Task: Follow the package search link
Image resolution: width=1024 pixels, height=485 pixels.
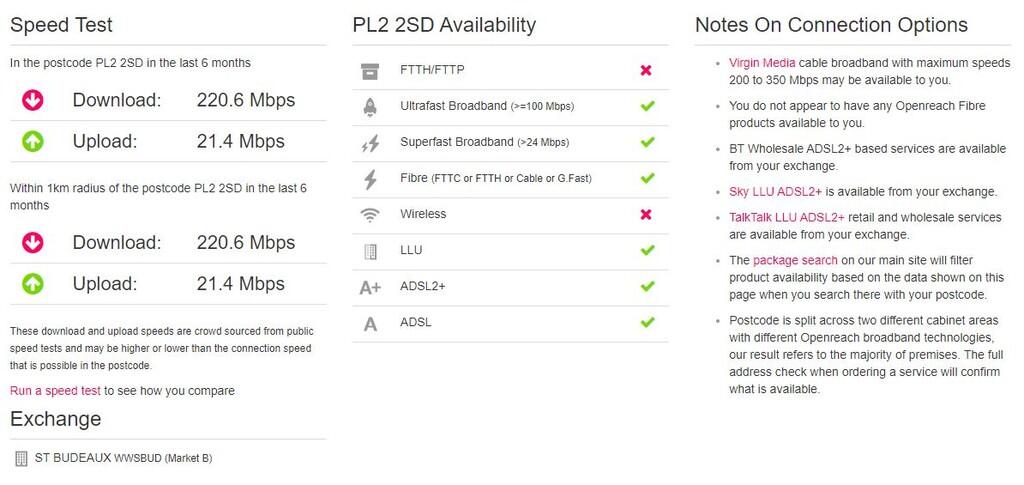Action: [x=795, y=260]
